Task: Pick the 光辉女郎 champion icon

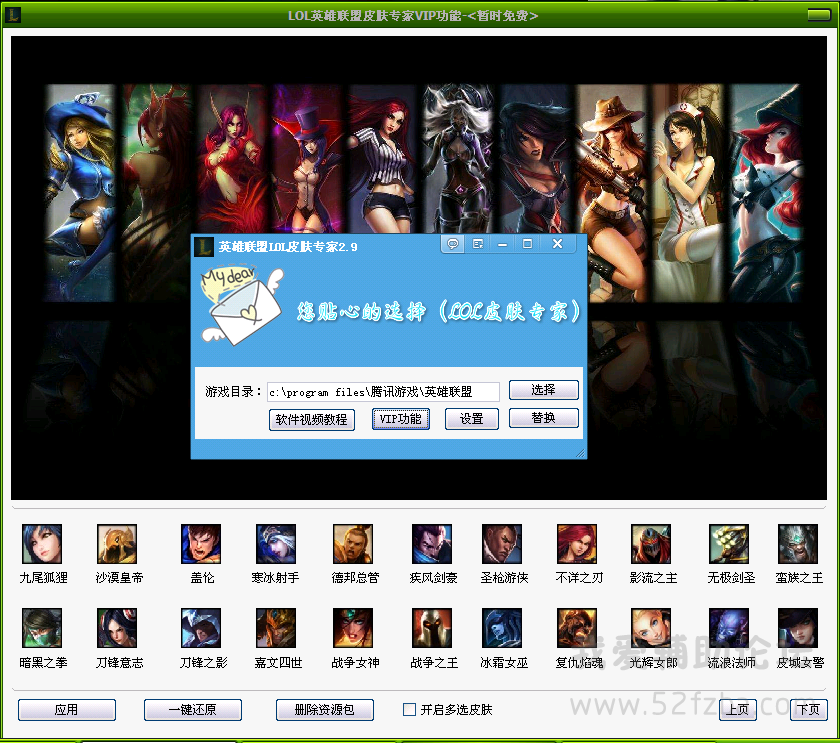Action: click(651, 628)
